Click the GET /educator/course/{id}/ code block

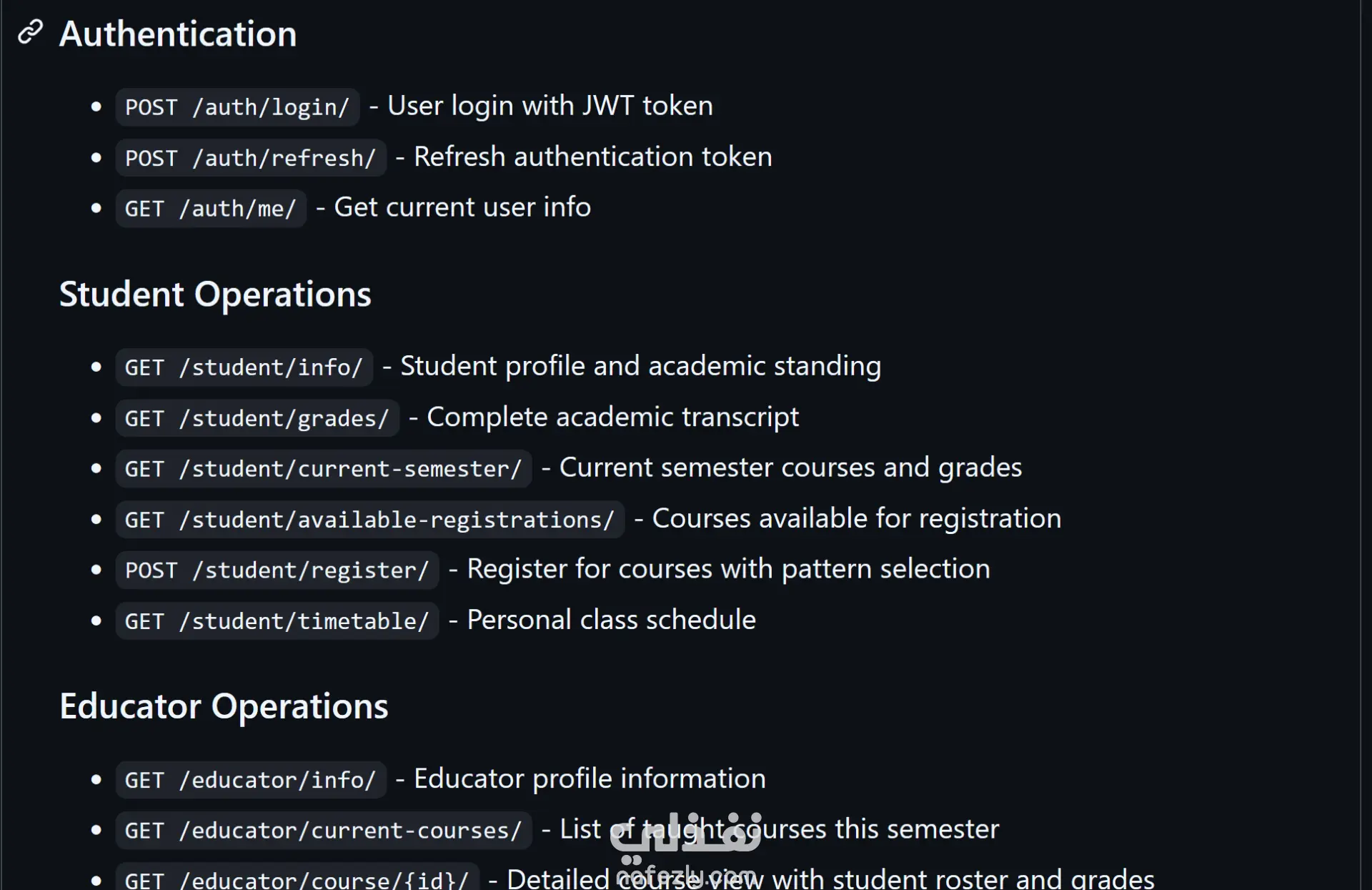click(x=297, y=879)
